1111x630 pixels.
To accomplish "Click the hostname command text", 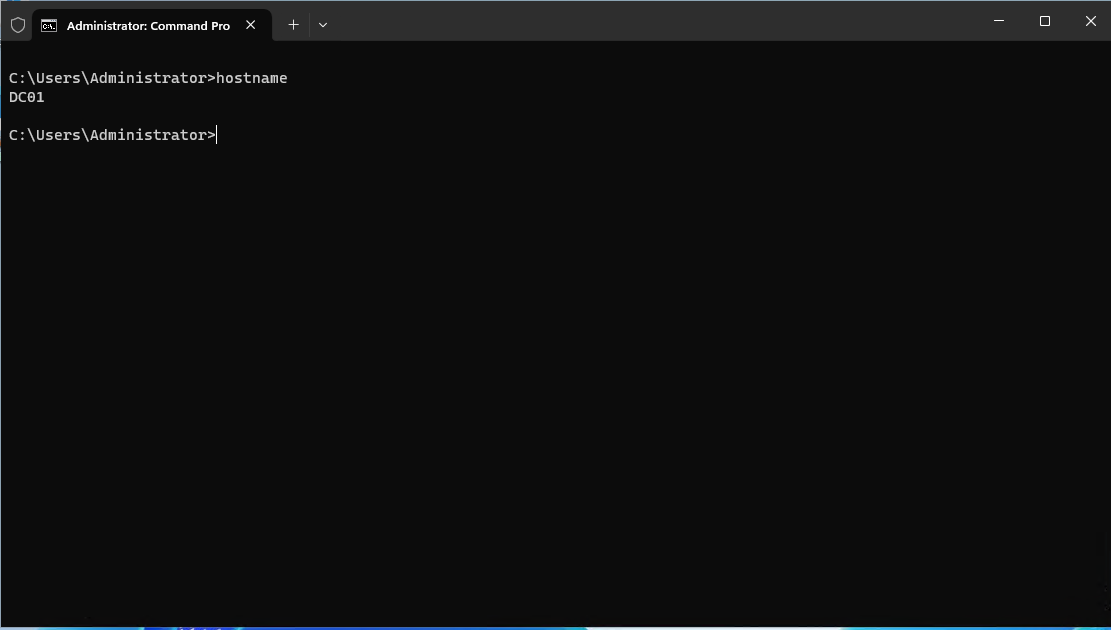I will click(252, 78).
